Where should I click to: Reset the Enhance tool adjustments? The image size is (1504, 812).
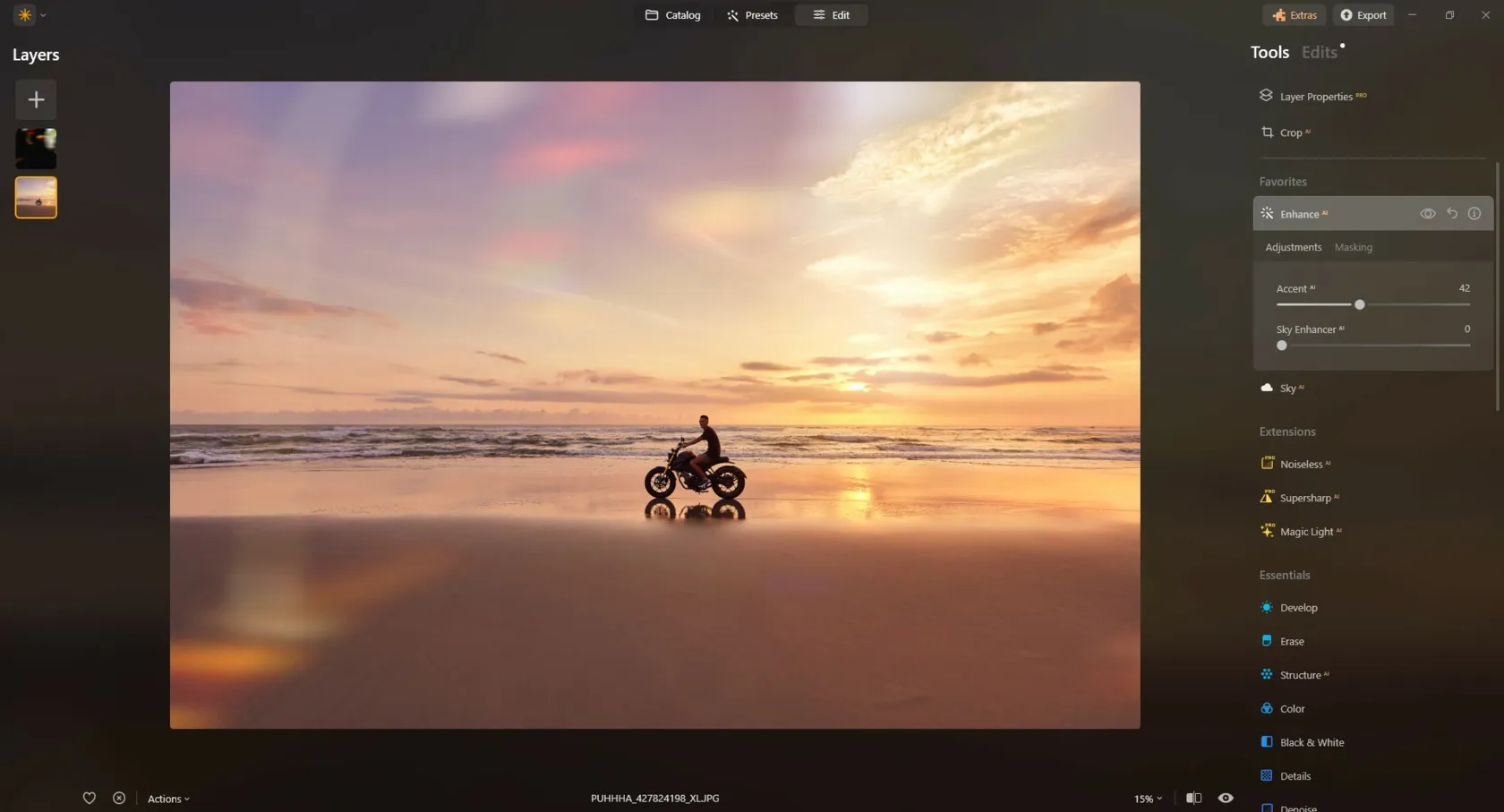click(x=1451, y=213)
